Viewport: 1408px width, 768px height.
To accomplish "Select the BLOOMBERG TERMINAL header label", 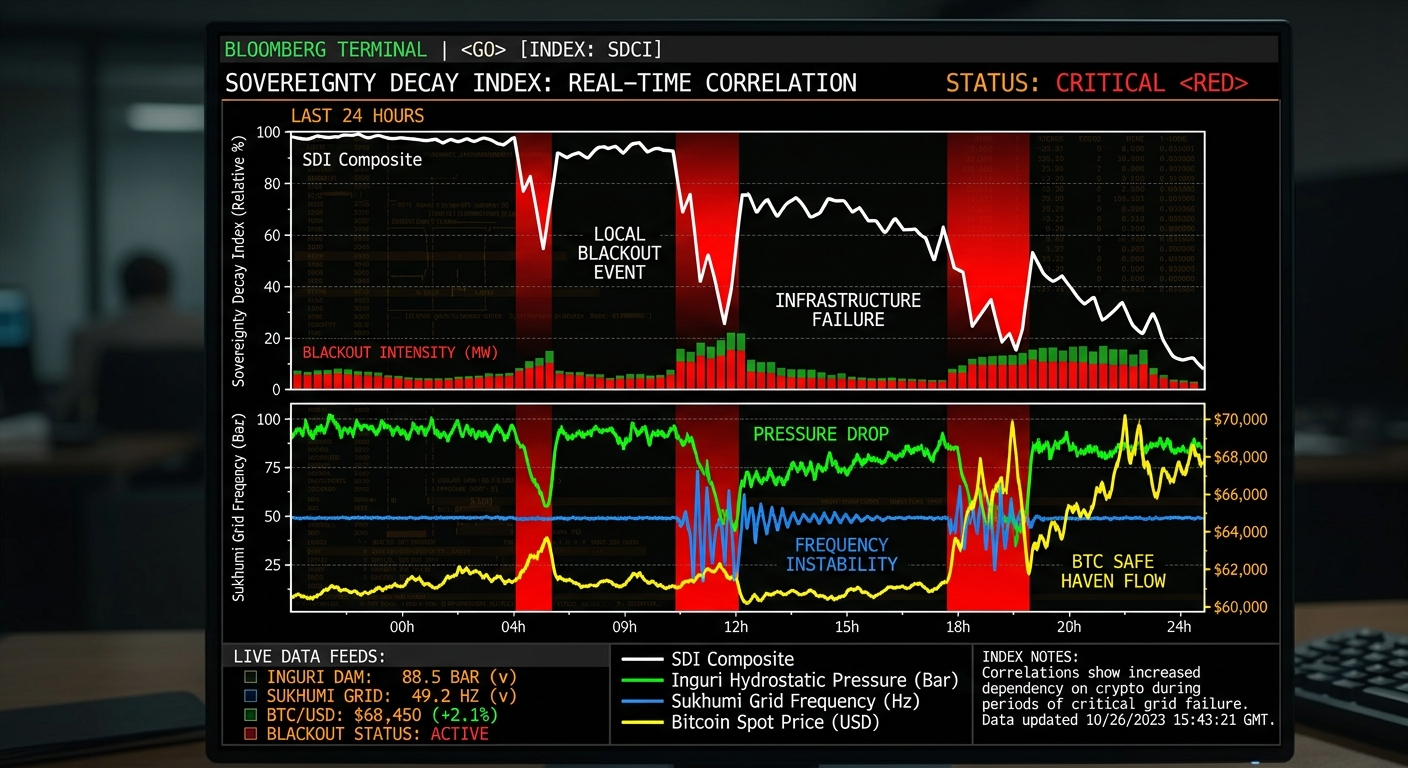I will 325,49.
